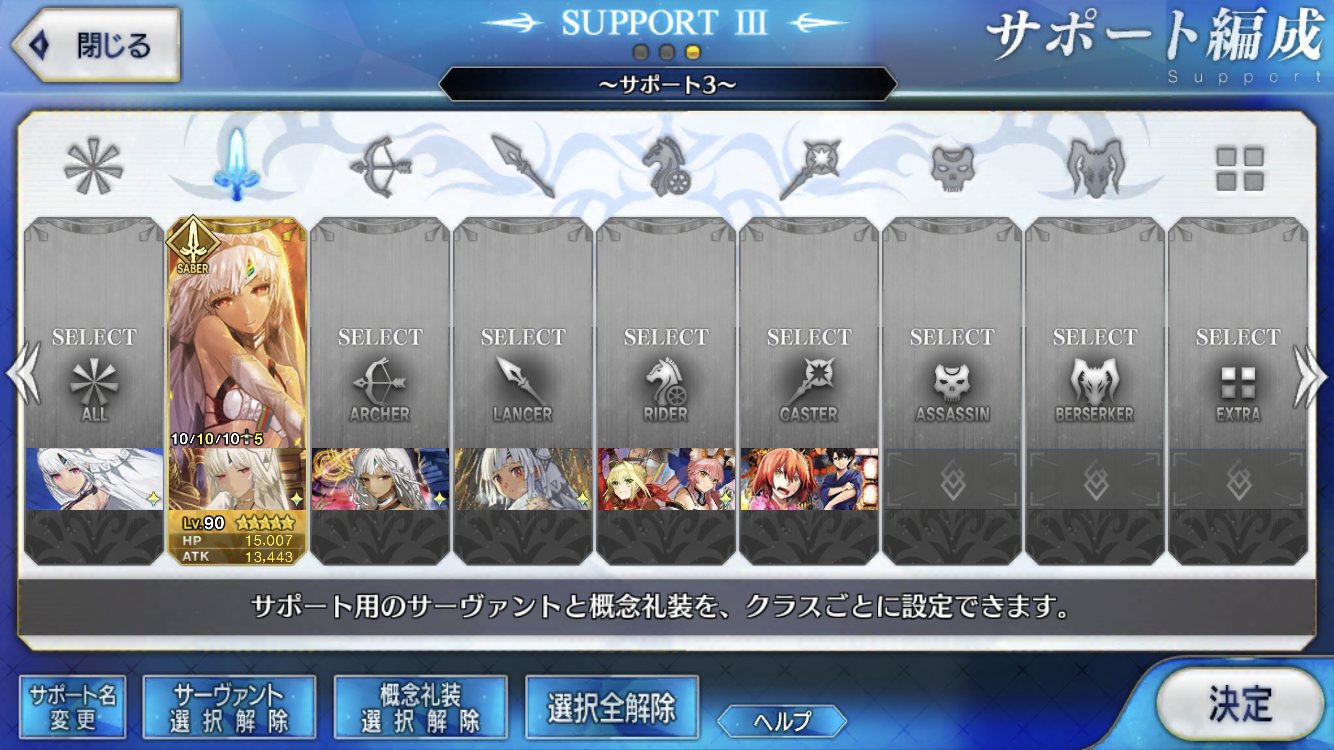Select the Archer class bow icon
The height and width of the screenshot is (750, 1334).
(379, 166)
